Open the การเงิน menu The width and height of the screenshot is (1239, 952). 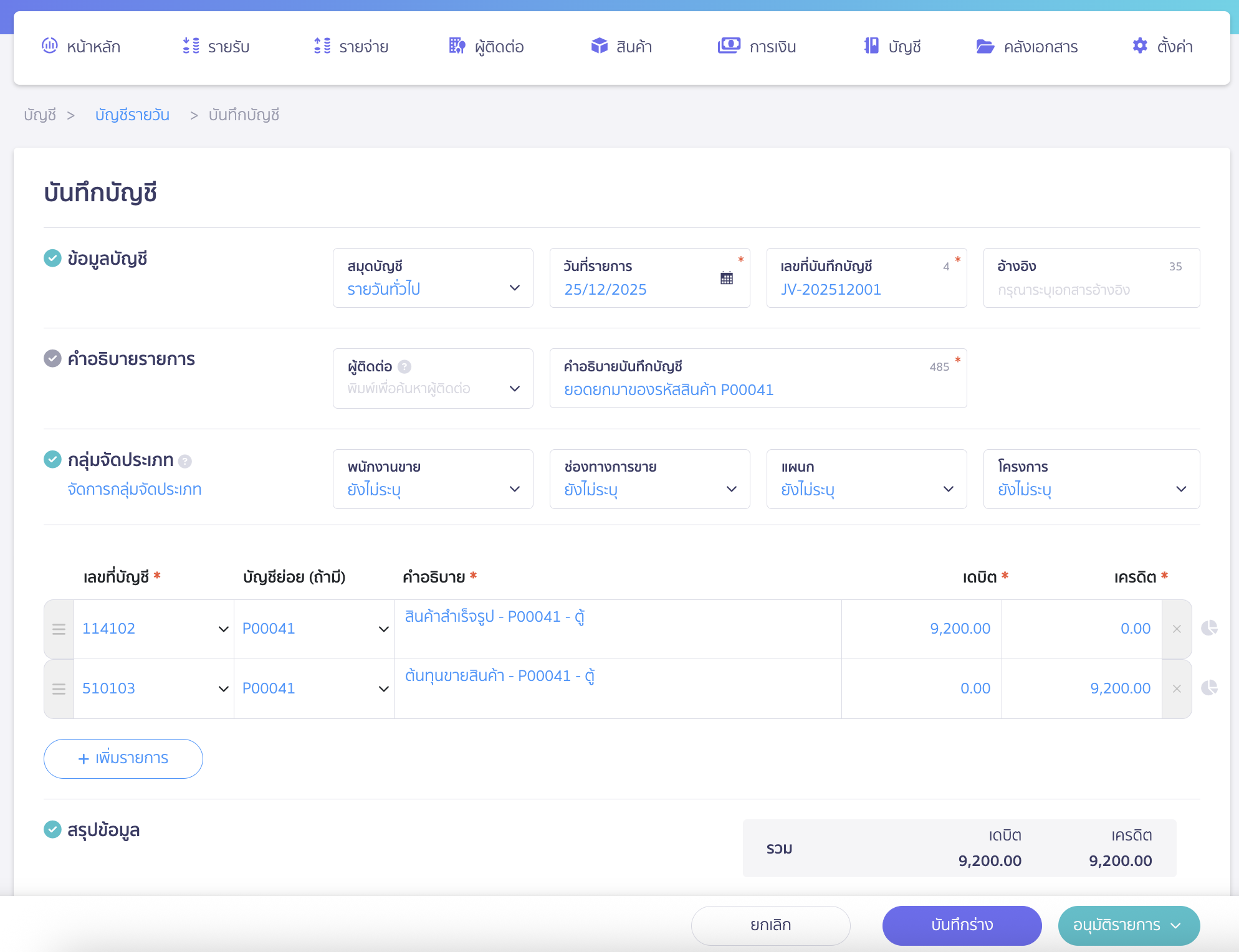coord(758,47)
